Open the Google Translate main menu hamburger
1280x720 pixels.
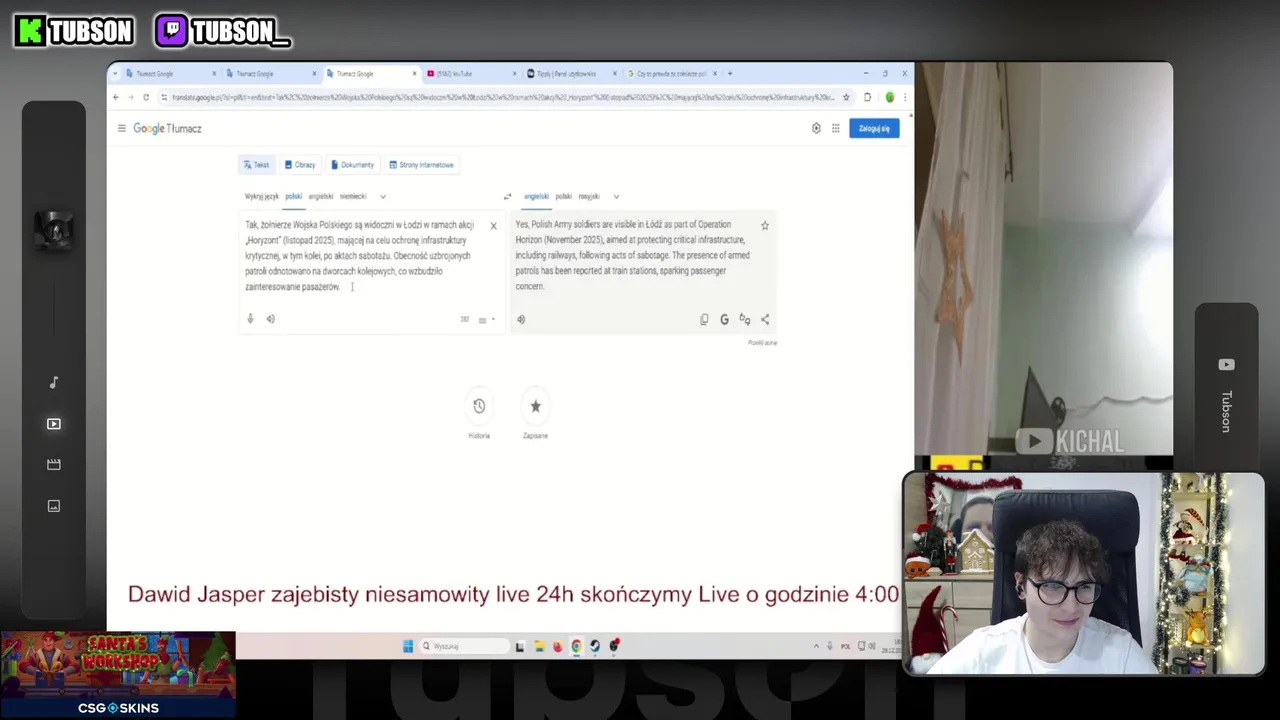pos(121,128)
